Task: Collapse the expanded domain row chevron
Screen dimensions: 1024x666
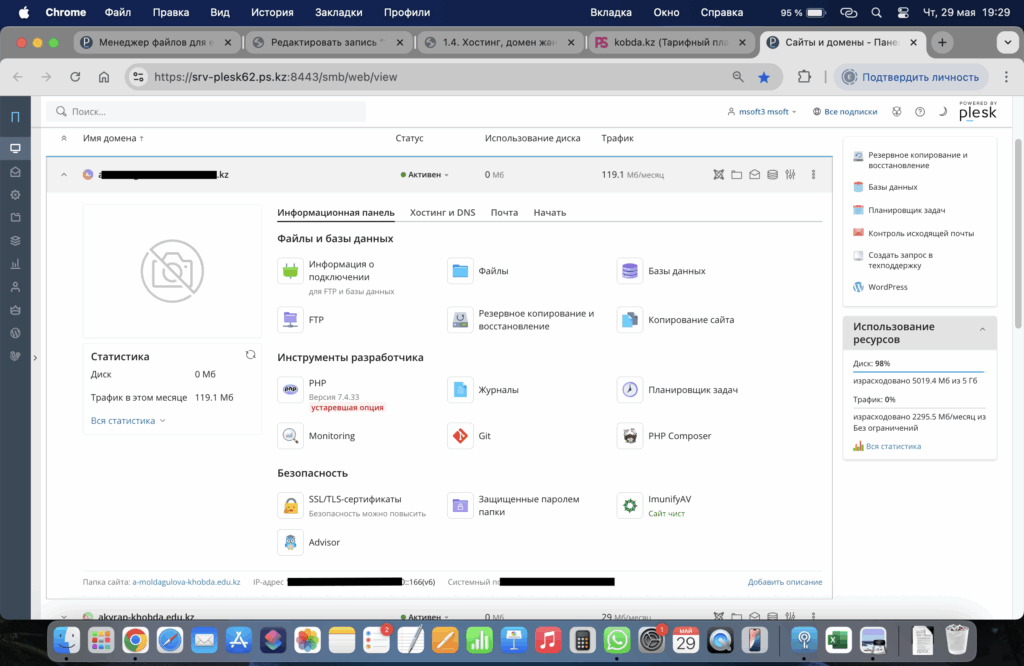Action: point(64,175)
